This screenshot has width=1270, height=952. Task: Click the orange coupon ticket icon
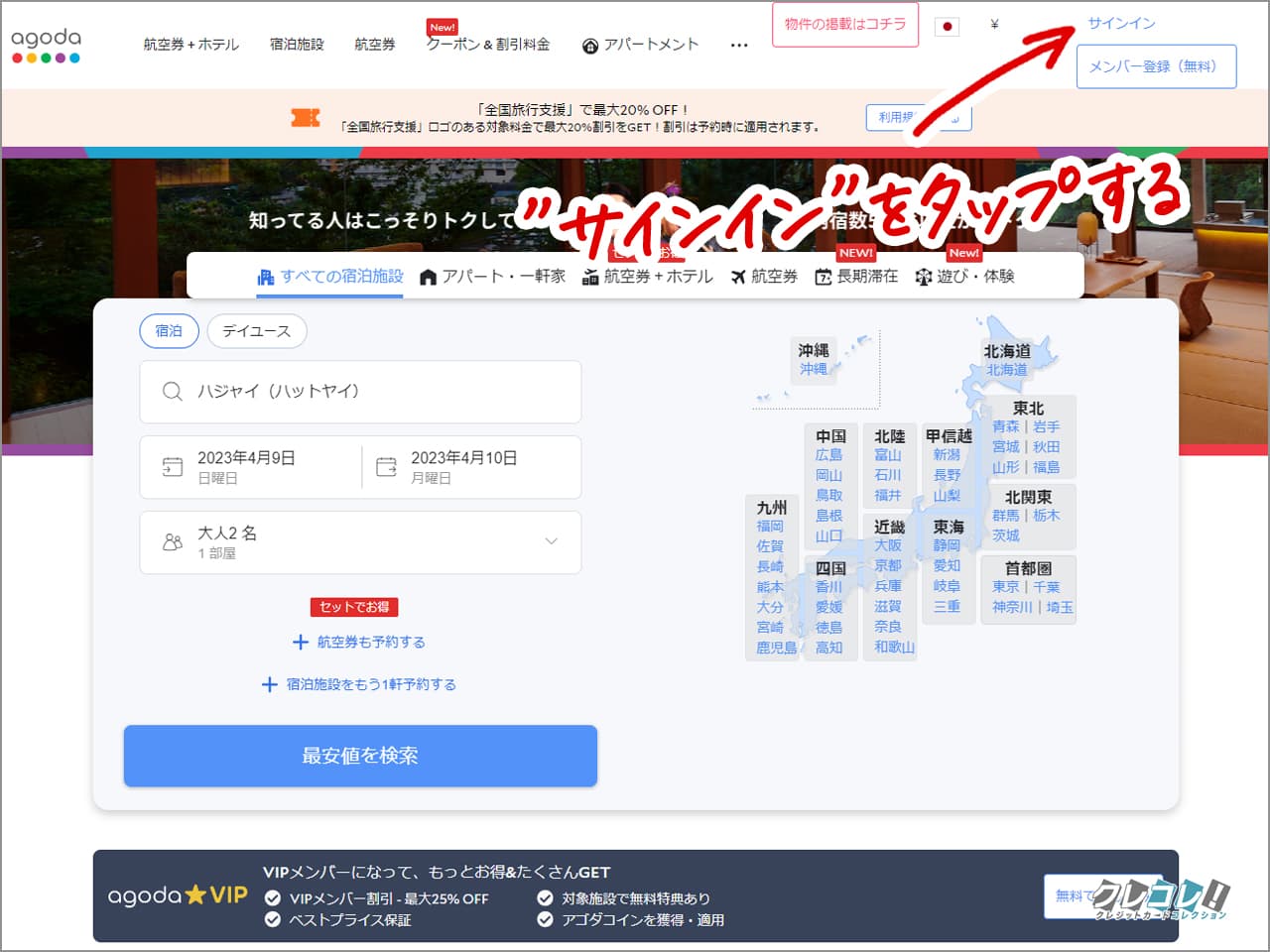point(305,118)
